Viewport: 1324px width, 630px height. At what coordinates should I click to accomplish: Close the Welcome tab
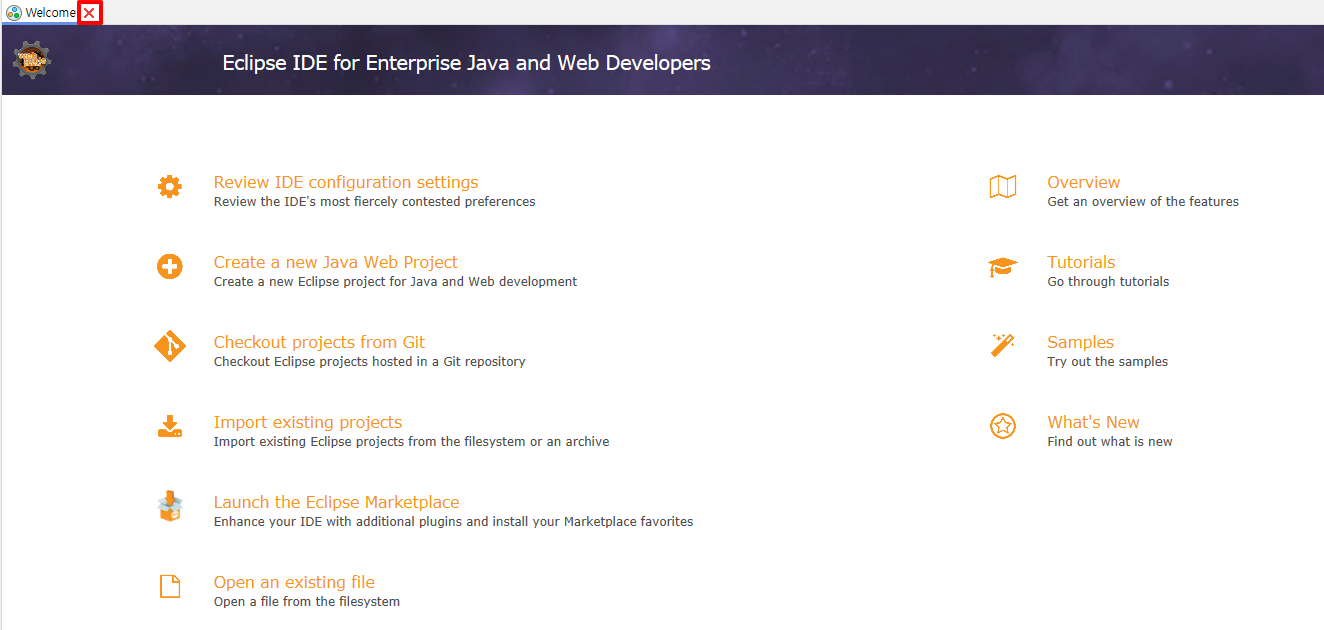pyautogui.click(x=89, y=12)
